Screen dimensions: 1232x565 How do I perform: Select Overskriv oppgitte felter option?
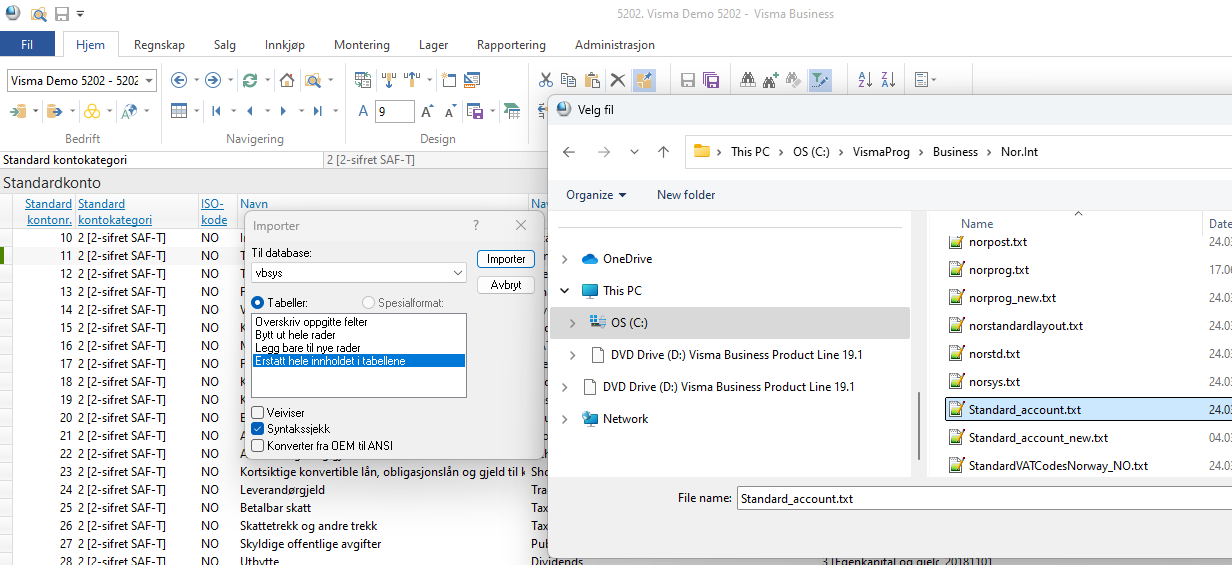pyautogui.click(x=311, y=322)
